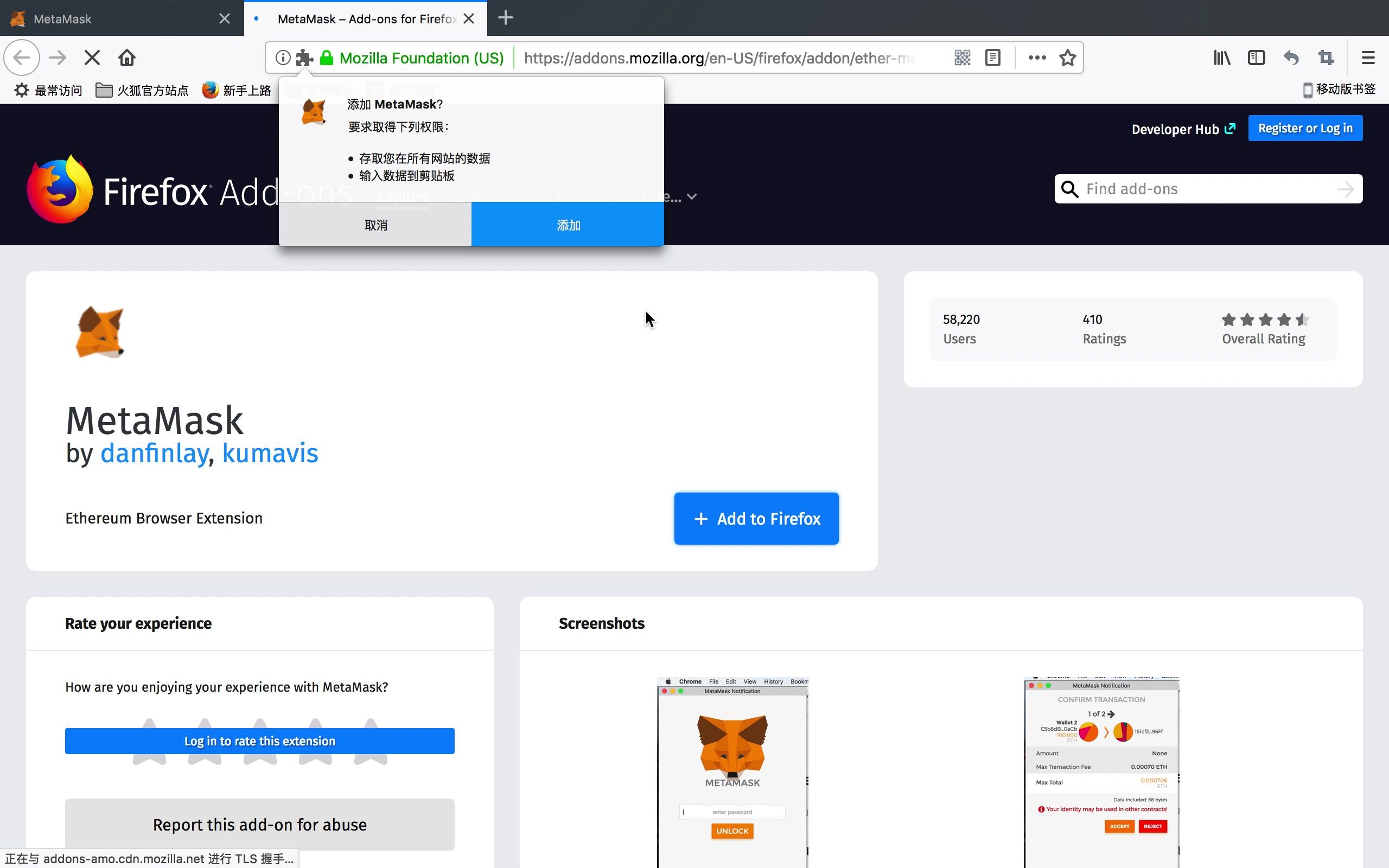Expand the browser tab options menu

point(505,18)
